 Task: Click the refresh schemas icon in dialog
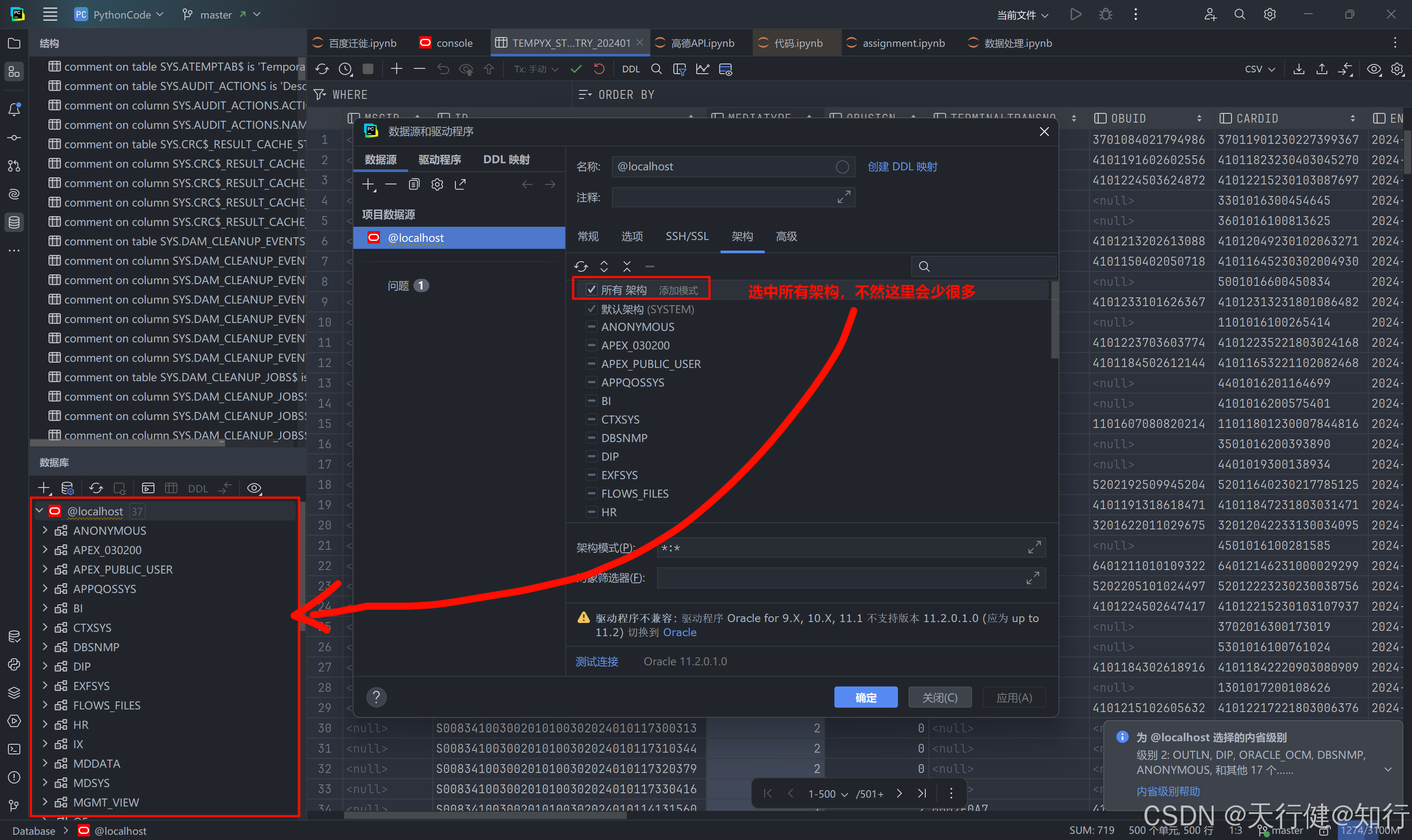click(581, 266)
